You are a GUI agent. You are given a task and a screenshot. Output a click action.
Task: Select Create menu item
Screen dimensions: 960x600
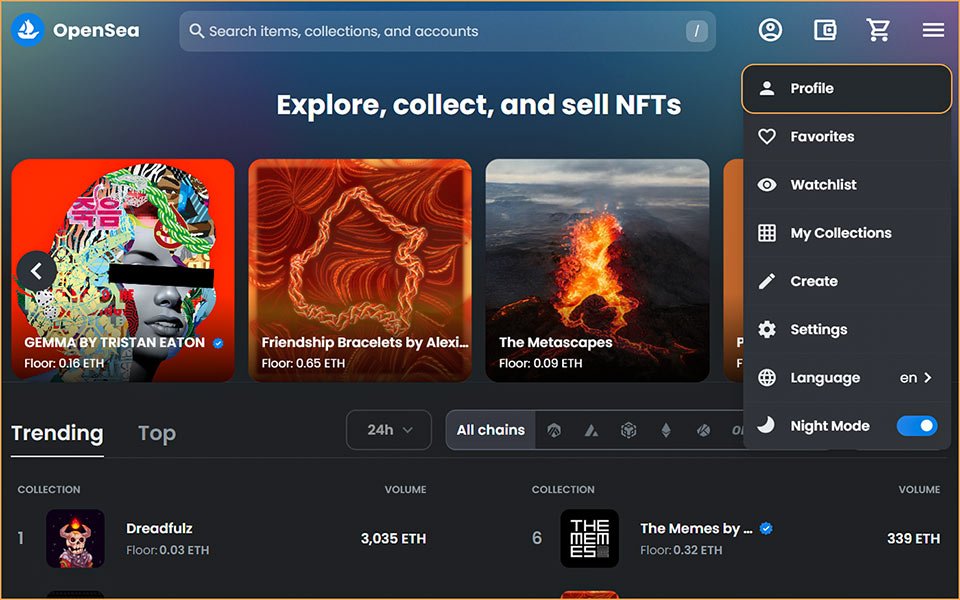[x=847, y=281]
